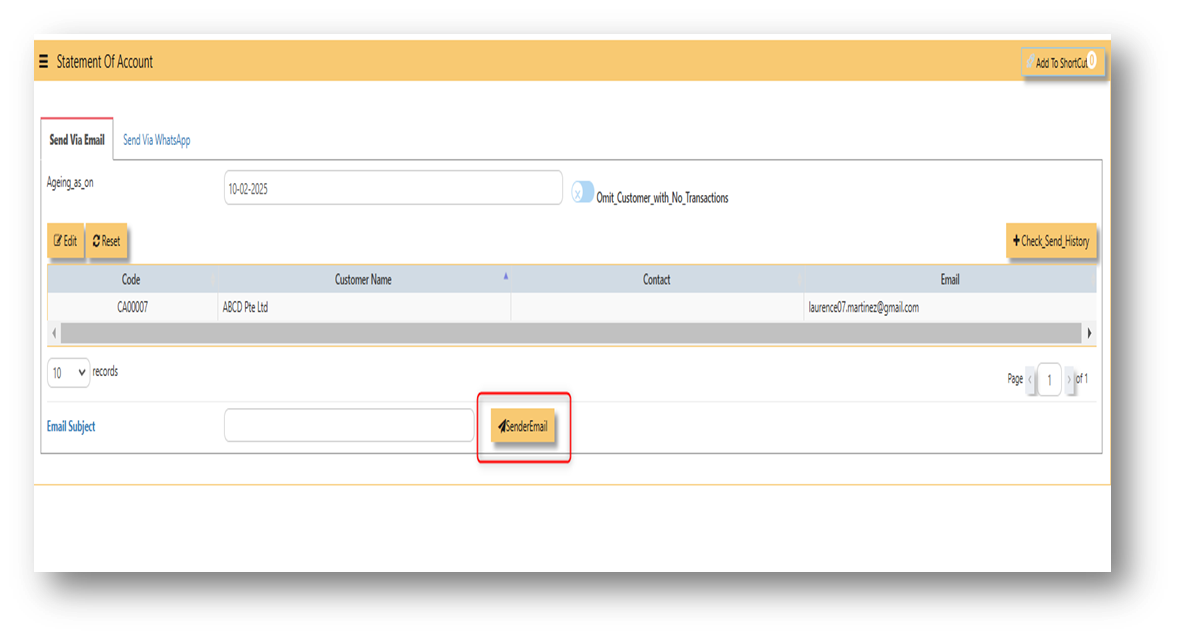Click the table's left scroll arrow
1177x638 pixels.
point(54,333)
